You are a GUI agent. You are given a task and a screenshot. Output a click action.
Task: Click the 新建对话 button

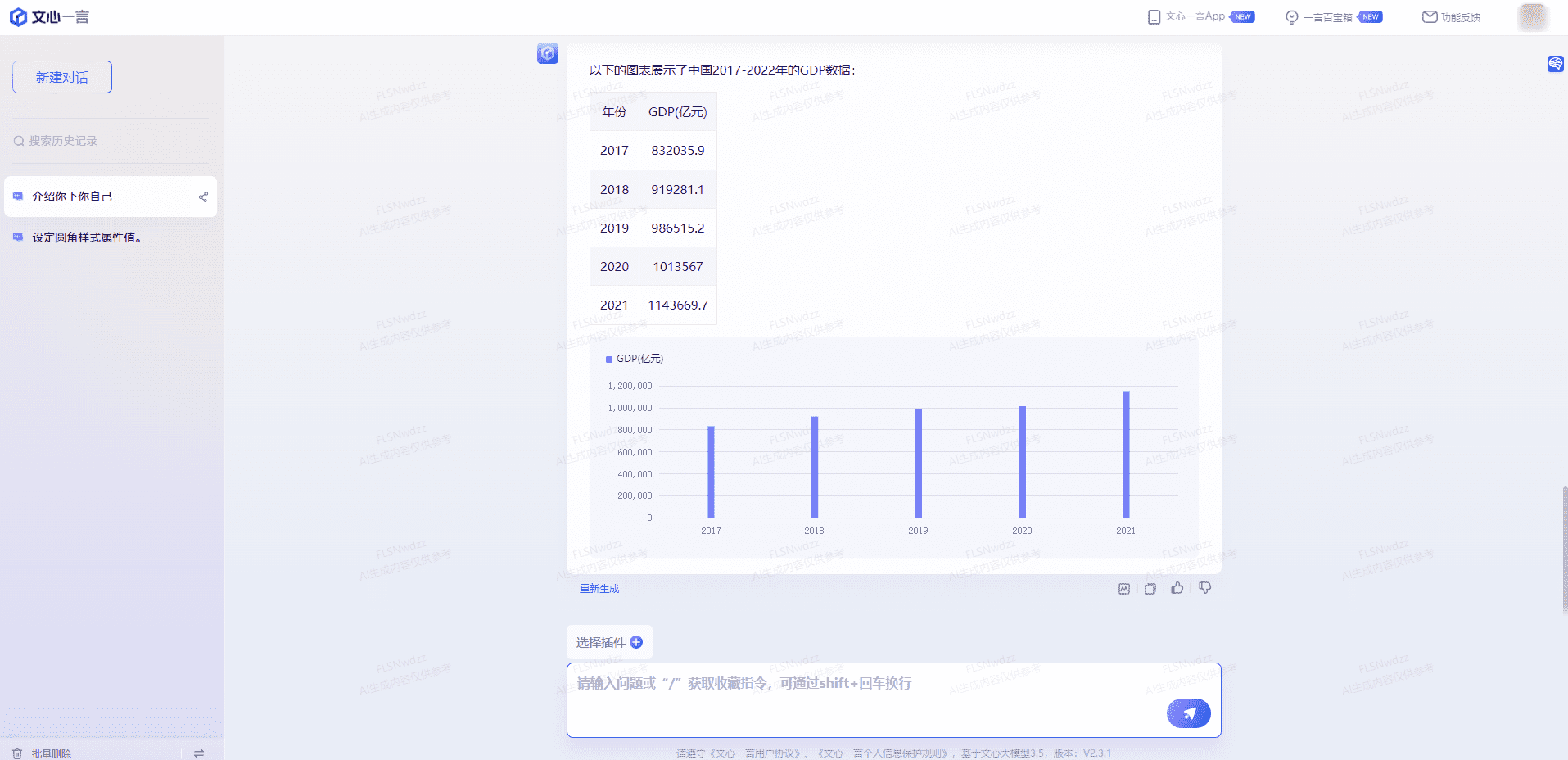point(62,77)
